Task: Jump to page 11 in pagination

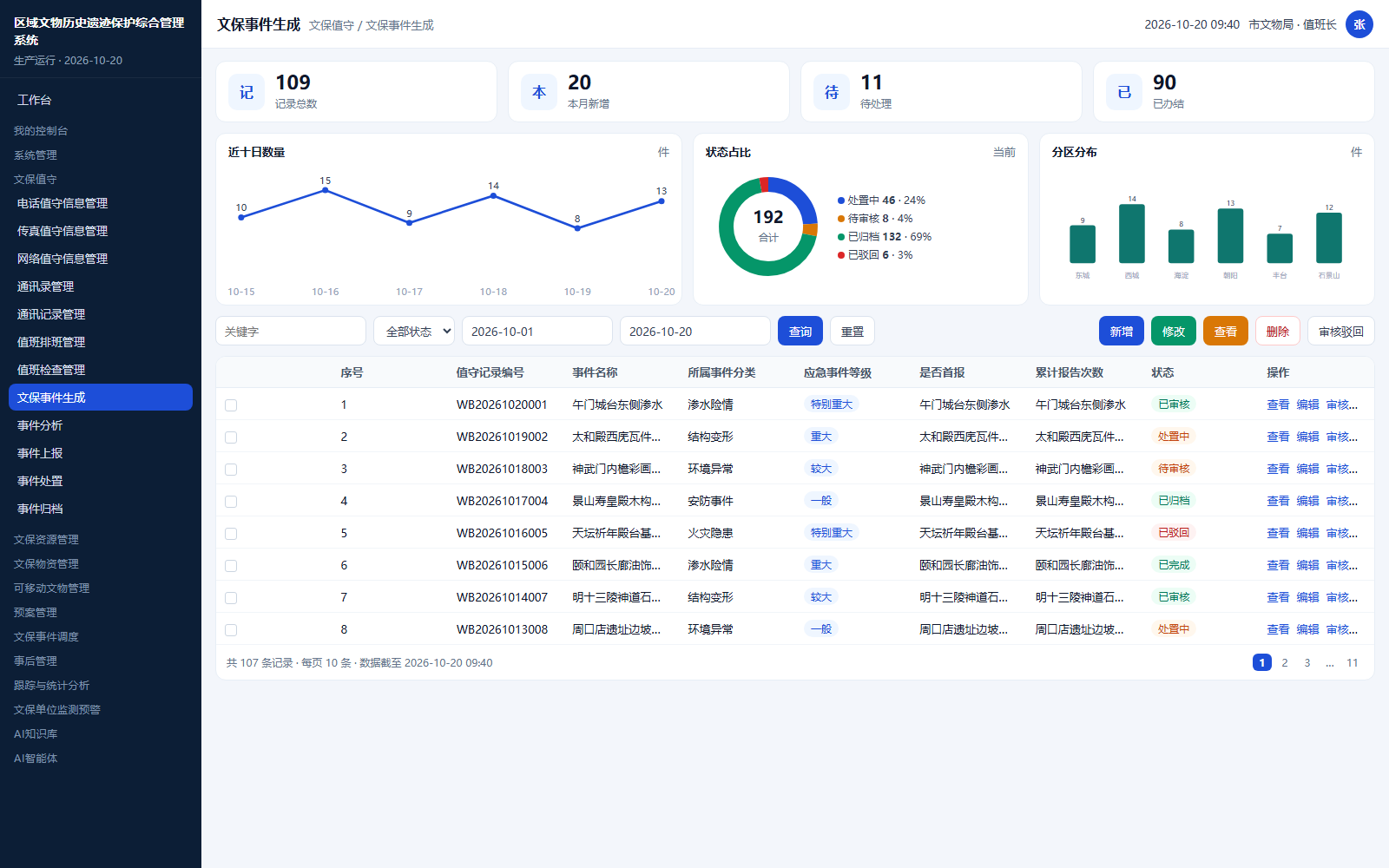Action: 1353,662
